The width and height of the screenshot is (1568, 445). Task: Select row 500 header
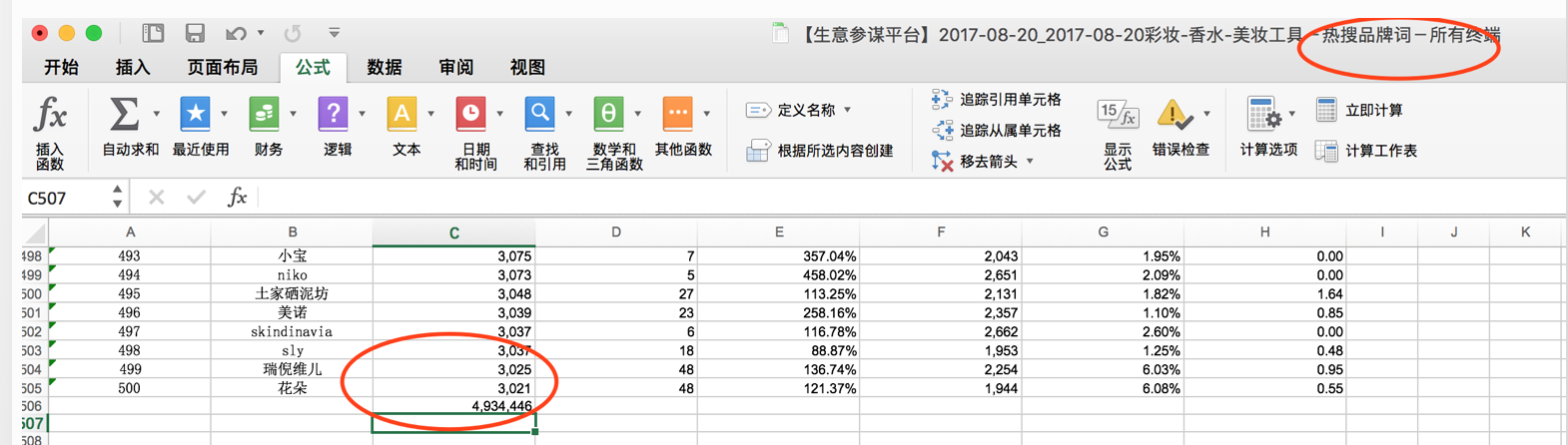coord(34,293)
